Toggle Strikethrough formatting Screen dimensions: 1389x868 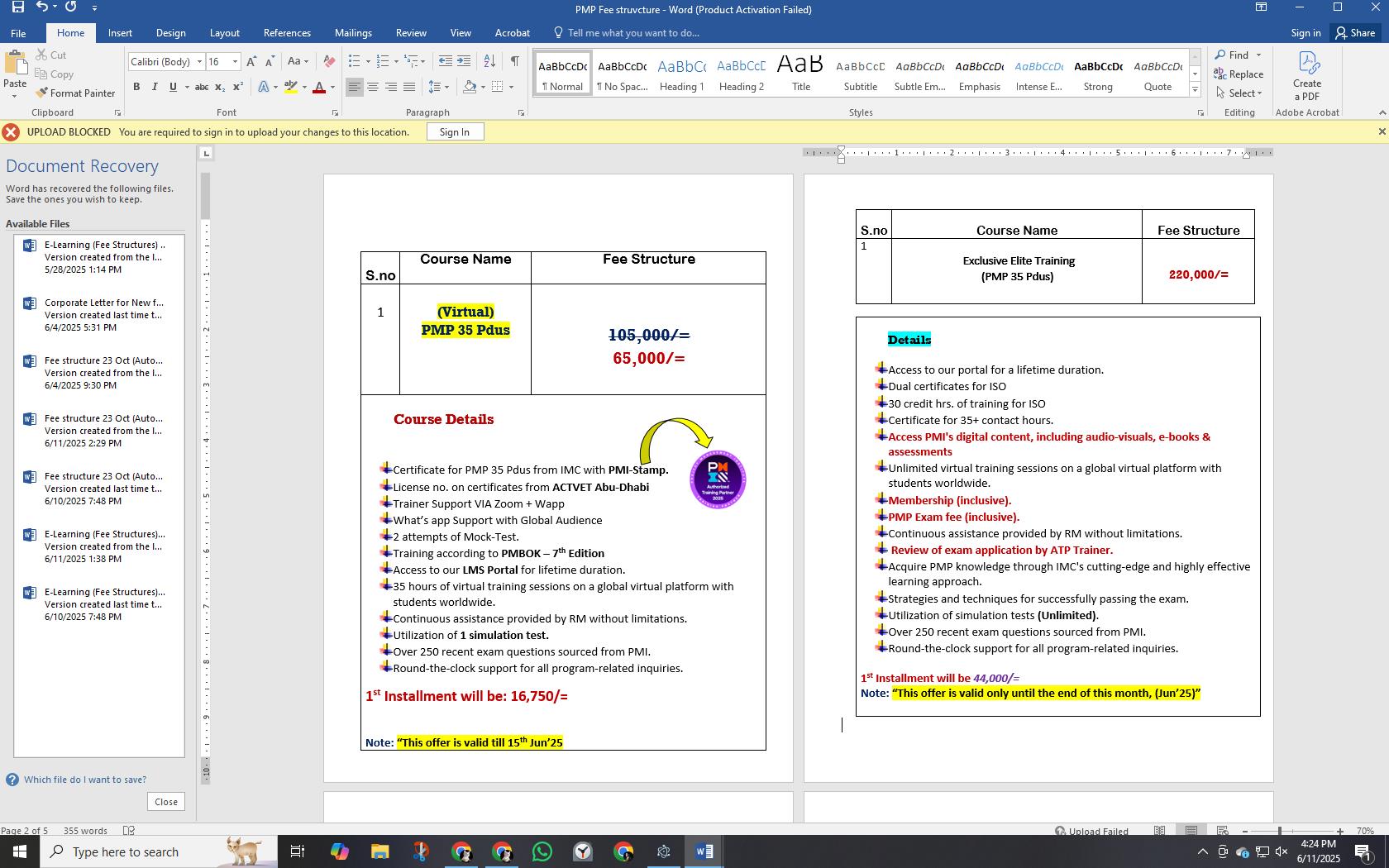[201, 87]
